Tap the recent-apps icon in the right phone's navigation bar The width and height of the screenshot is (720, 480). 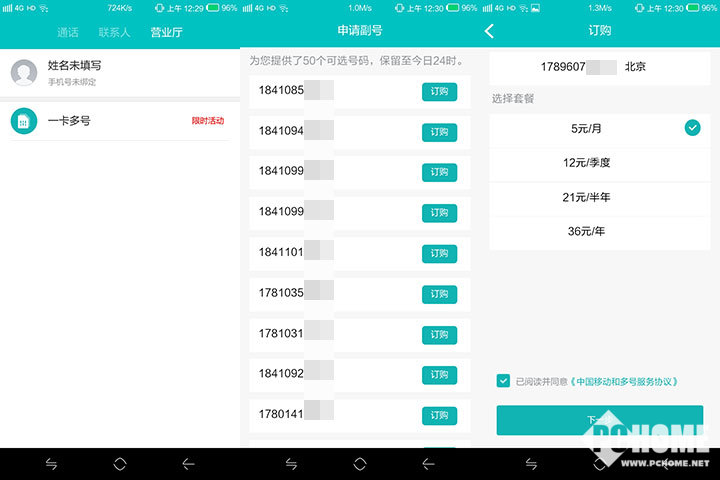[531, 464]
